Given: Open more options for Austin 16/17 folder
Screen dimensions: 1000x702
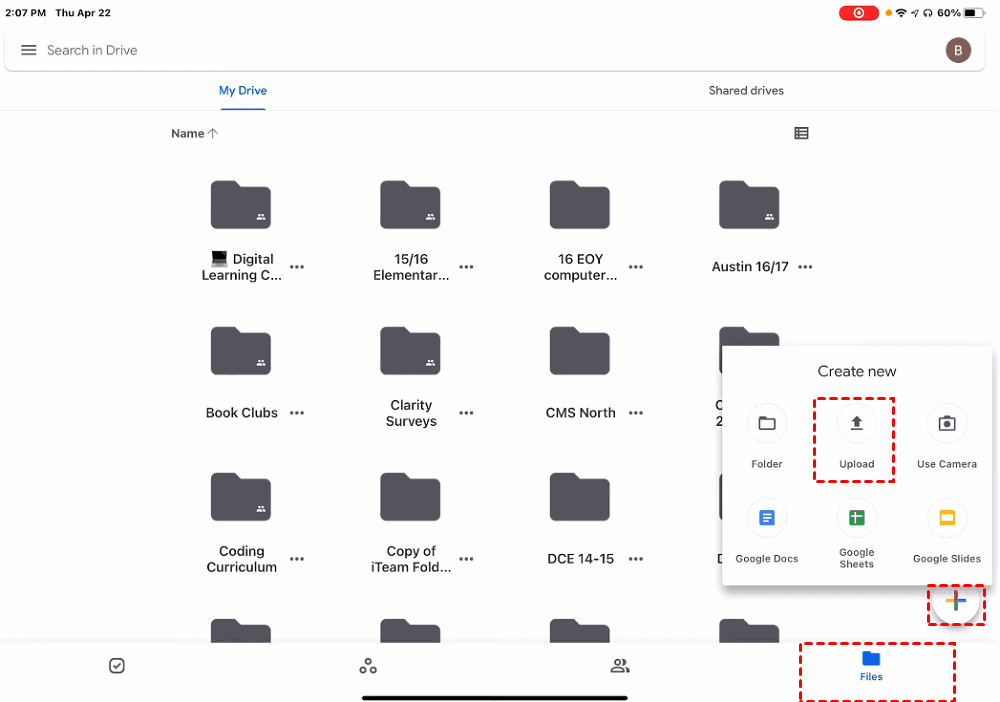Looking at the screenshot, I should click(x=805, y=267).
